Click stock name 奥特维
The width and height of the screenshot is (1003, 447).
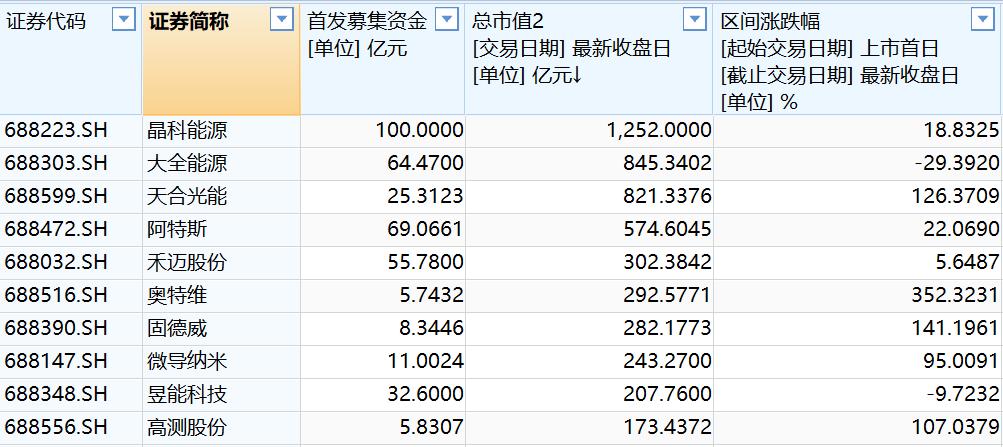click(x=177, y=295)
